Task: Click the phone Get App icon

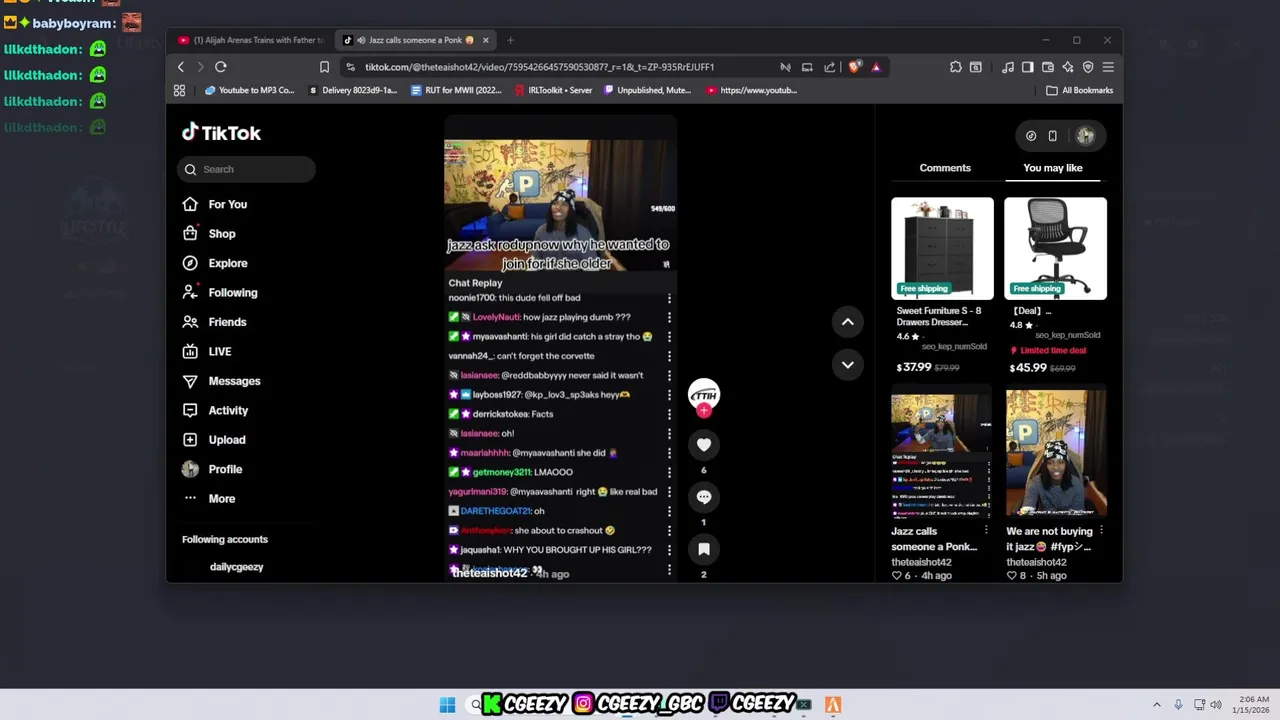Action: (1053, 136)
